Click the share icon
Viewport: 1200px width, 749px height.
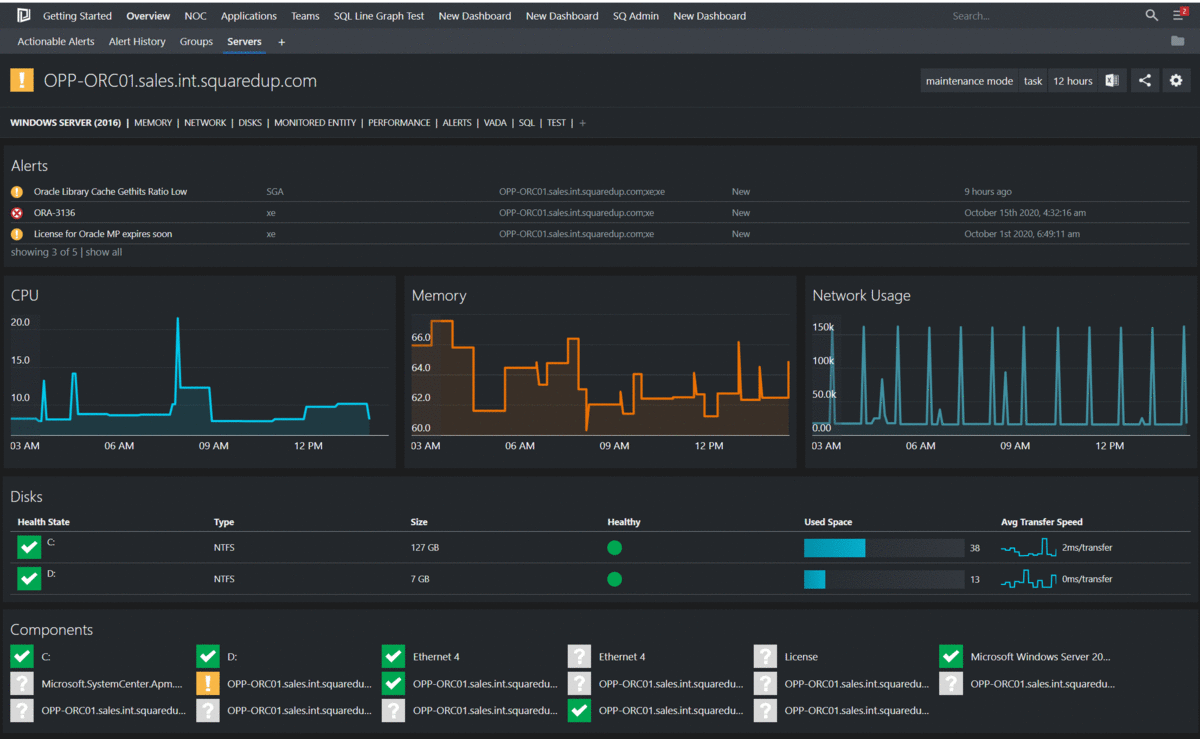tap(1145, 81)
